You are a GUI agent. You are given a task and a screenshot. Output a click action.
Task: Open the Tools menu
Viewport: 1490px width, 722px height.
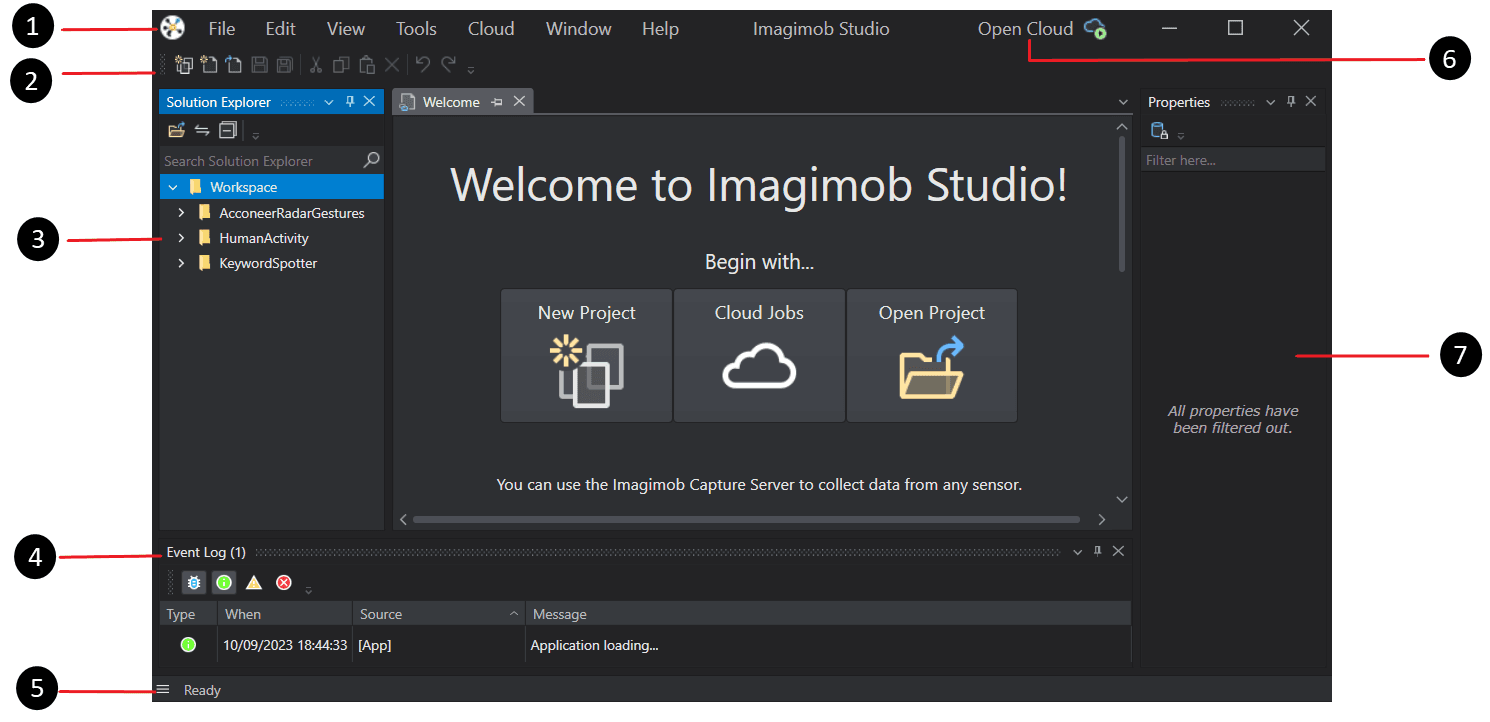coord(416,29)
